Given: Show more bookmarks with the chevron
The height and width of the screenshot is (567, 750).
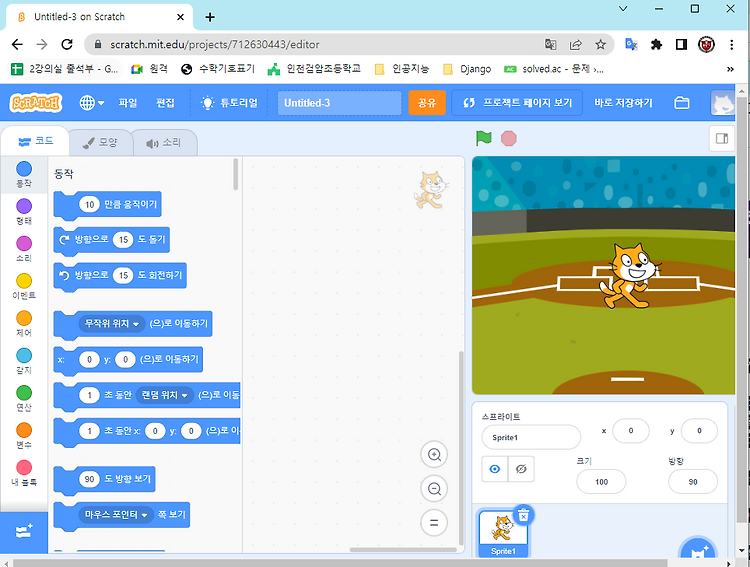Looking at the screenshot, I should [730, 69].
